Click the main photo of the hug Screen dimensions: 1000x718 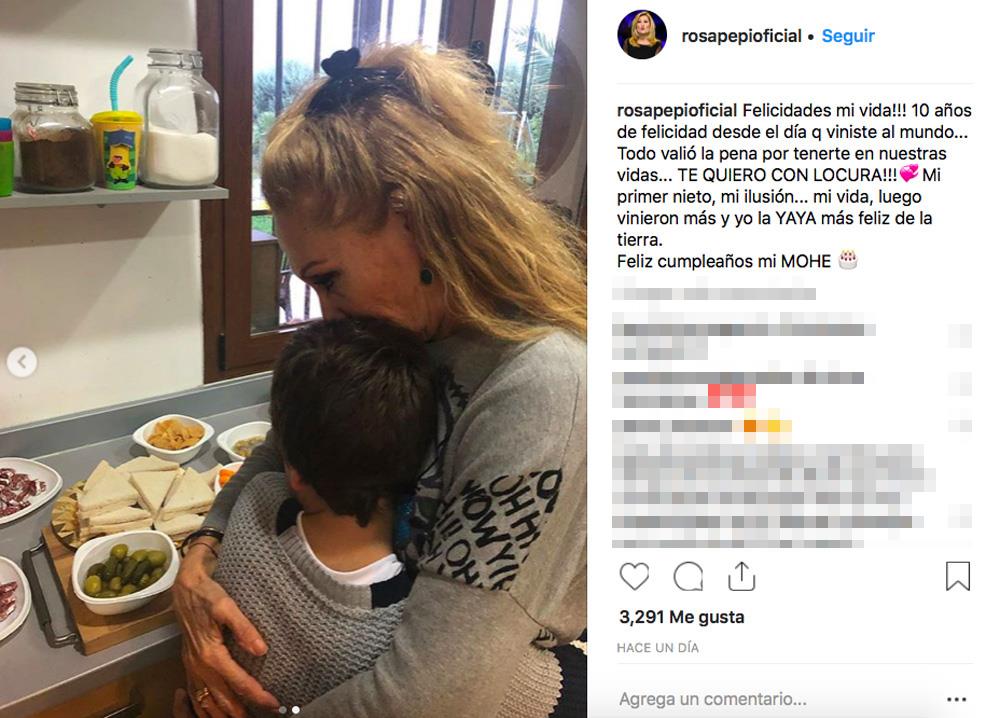pyautogui.click(x=293, y=359)
